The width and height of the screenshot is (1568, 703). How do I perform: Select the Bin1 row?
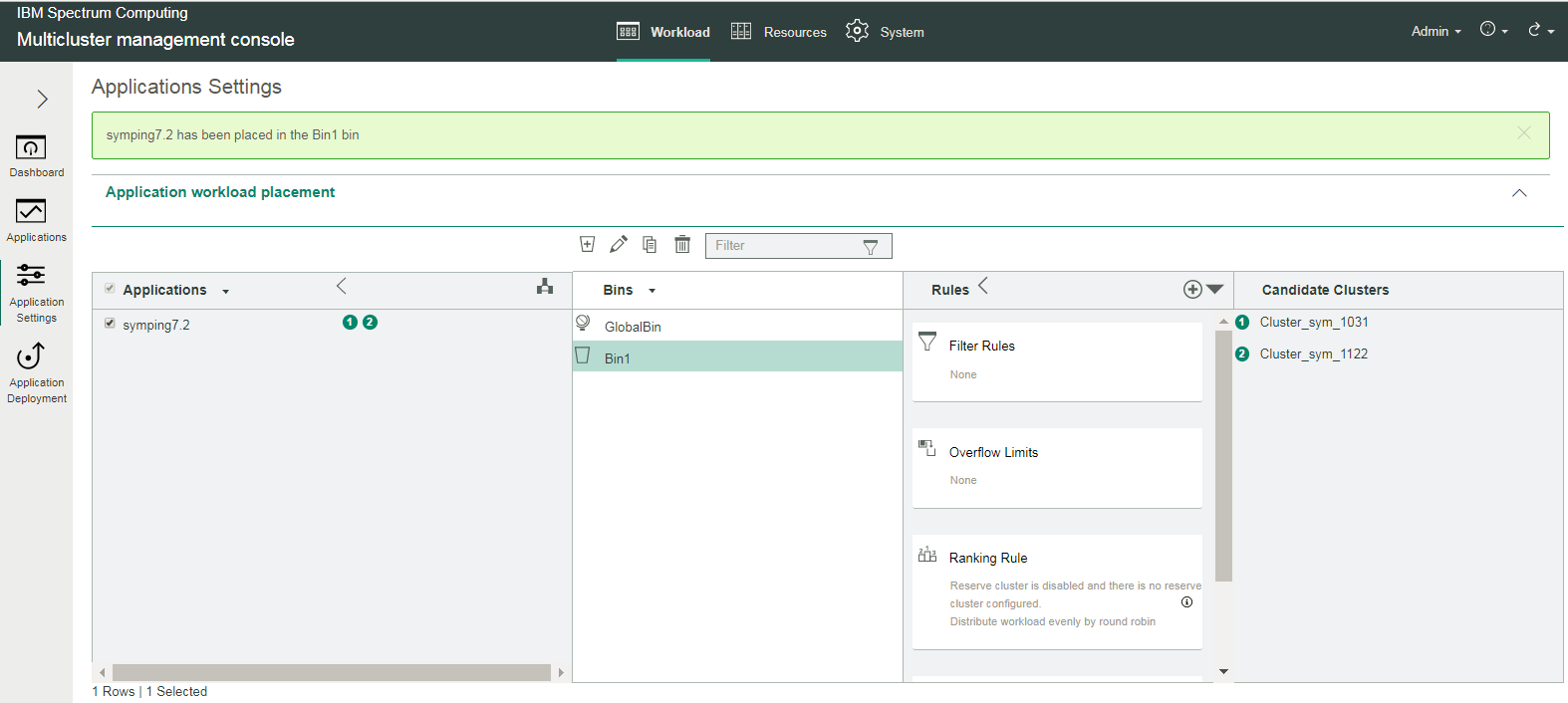coord(737,357)
